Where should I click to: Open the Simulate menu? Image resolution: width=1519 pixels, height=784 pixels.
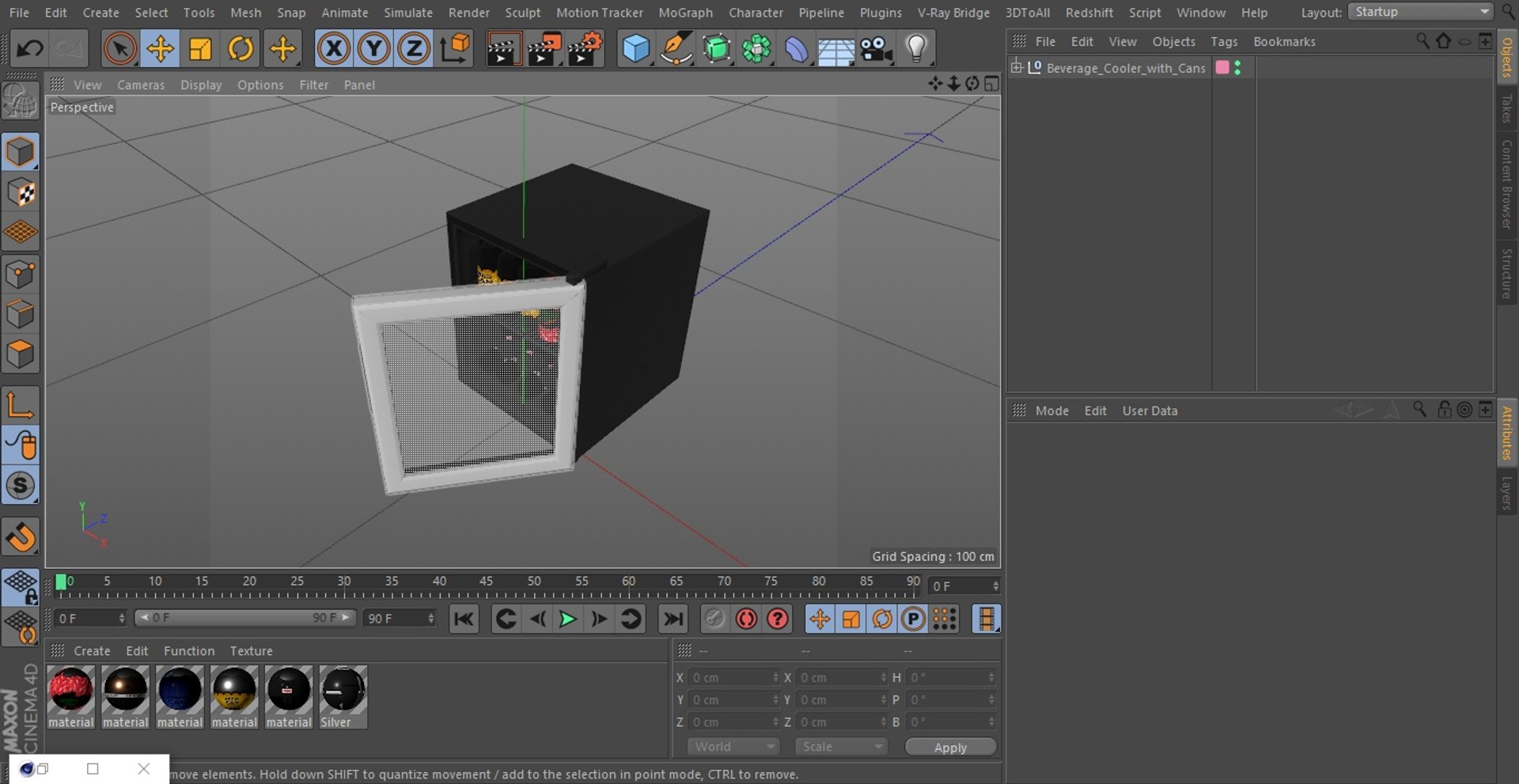coord(408,13)
